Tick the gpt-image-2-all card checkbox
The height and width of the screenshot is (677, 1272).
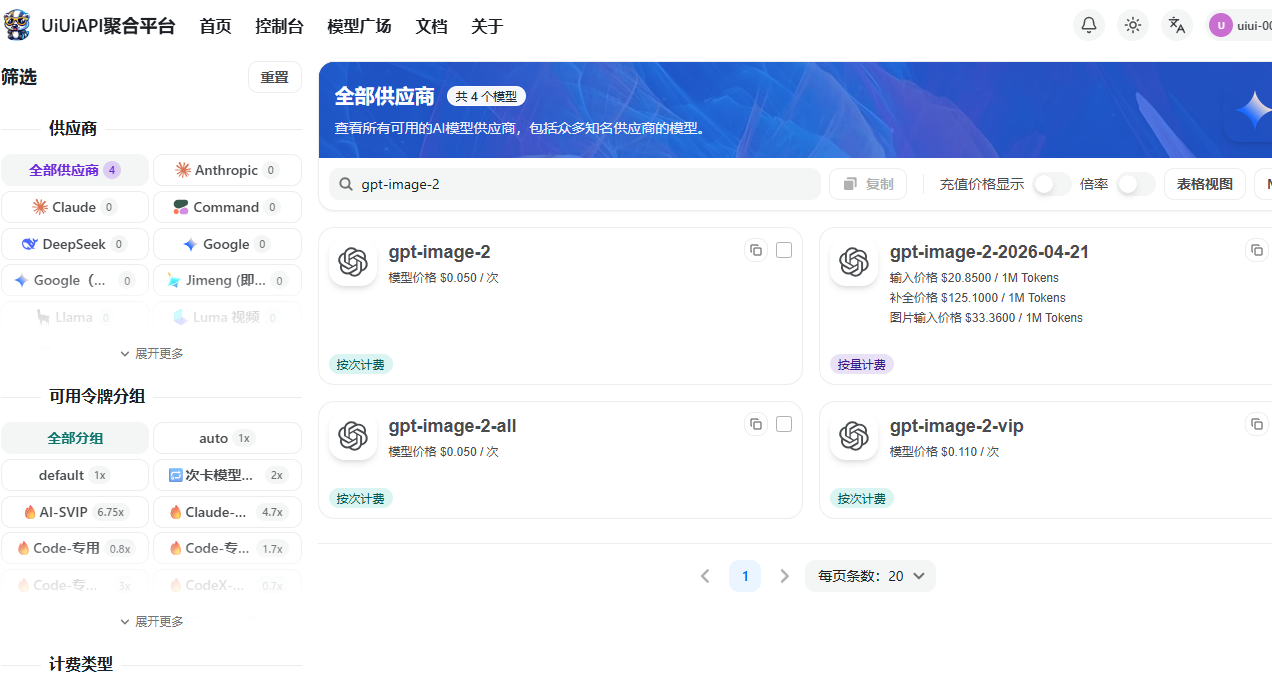[784, 424]
